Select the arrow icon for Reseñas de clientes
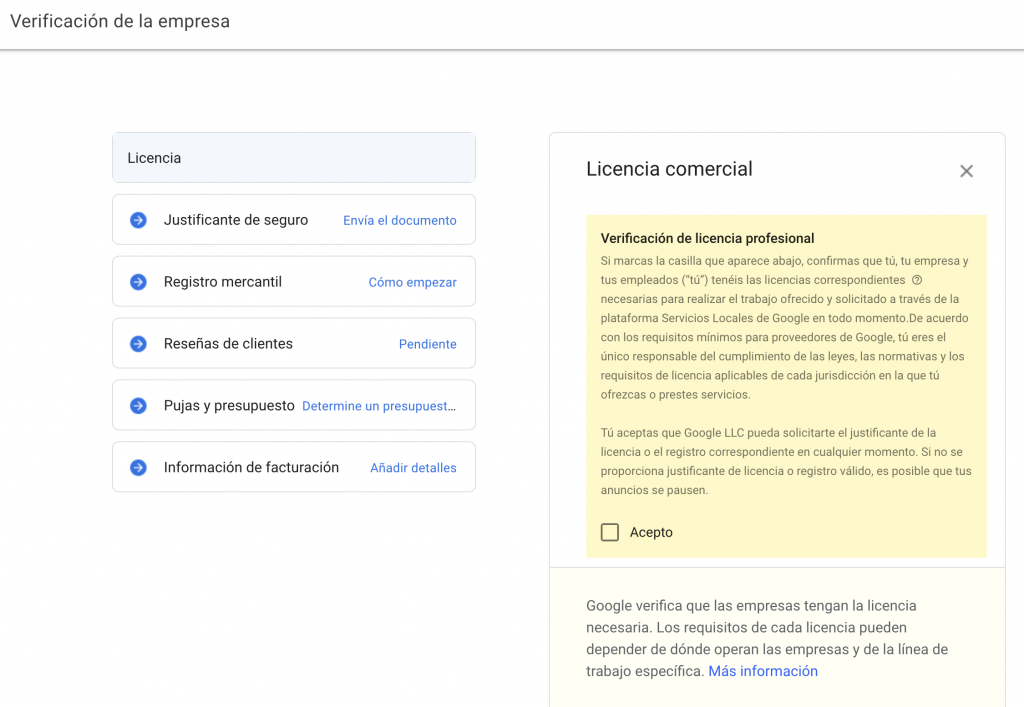The width and height of the screenshot is (1024, 707). click(138, 343)
